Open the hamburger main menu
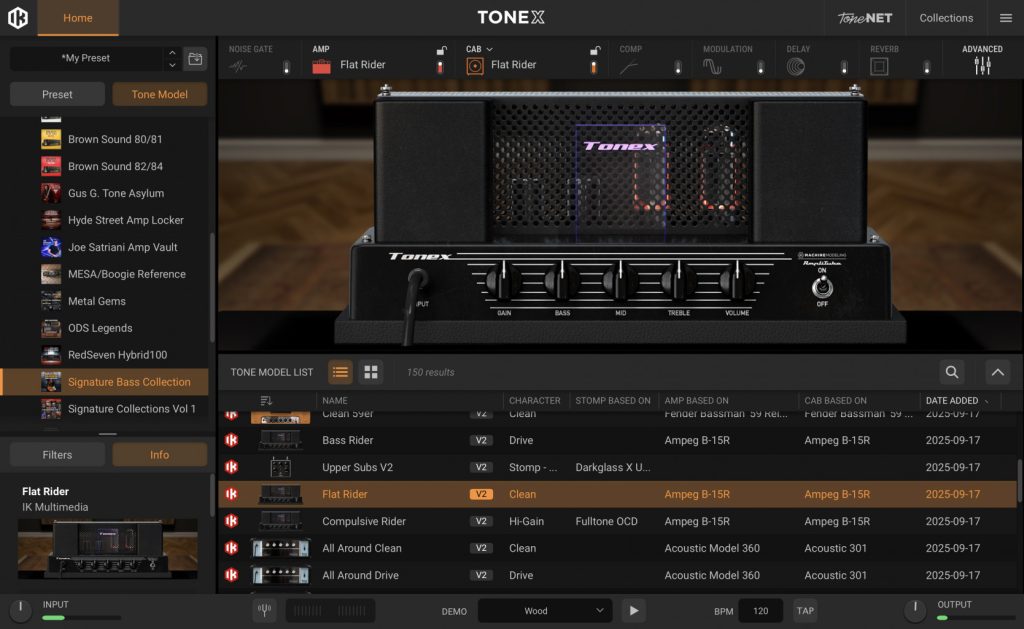 pos(1006,18)
